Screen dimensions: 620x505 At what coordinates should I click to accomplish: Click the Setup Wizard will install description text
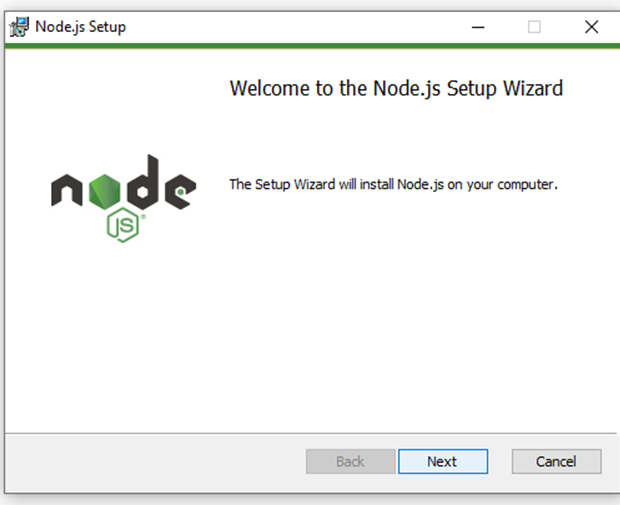click(393, 185)
